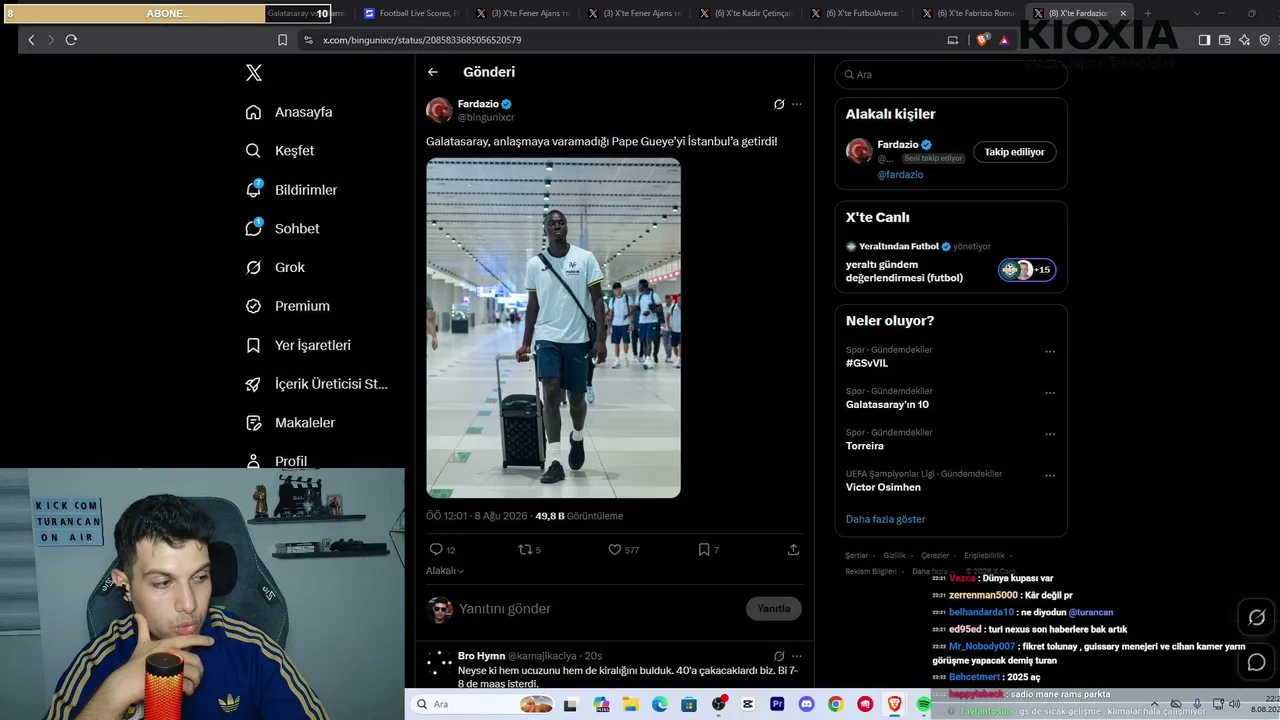The height and width of the screenshot is (720, 1280).
Task: Open more options for Galatasaray'ın 10 trend
Action: click(1050, 393)
